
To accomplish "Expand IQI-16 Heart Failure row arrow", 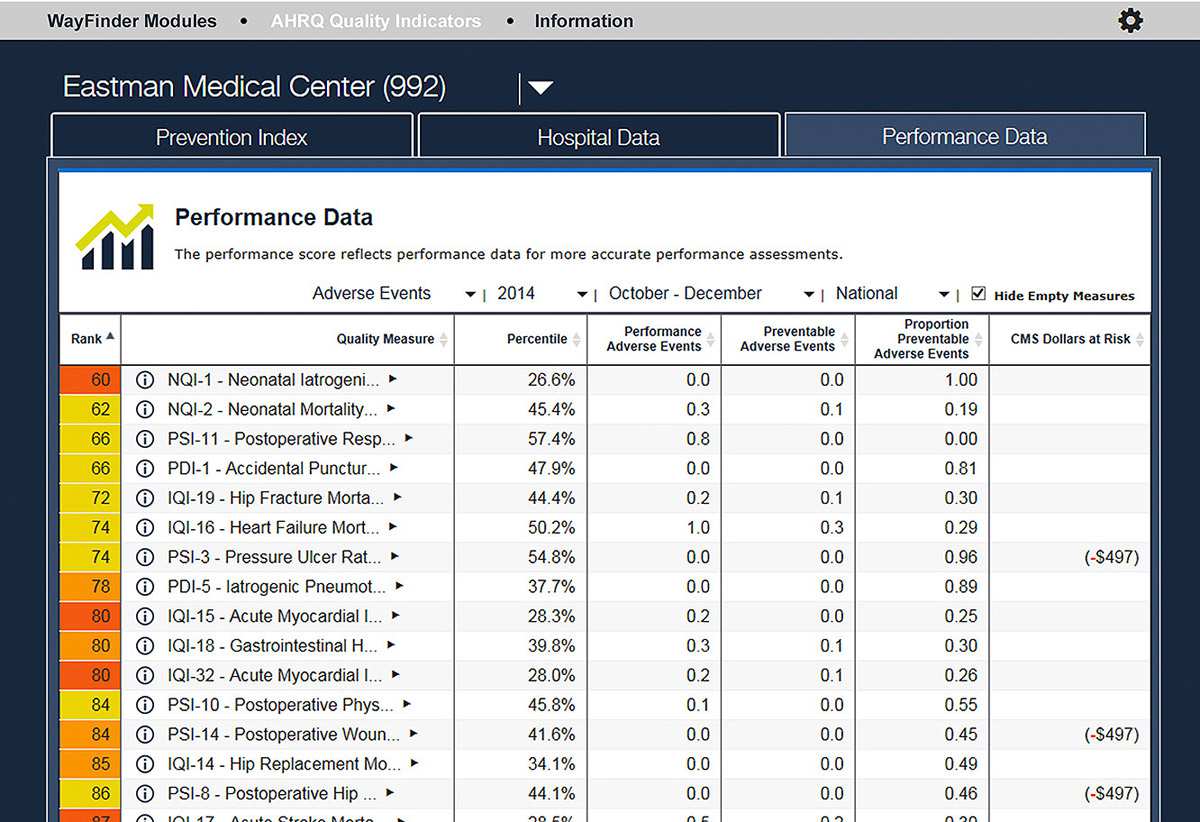I will [393, 527].
